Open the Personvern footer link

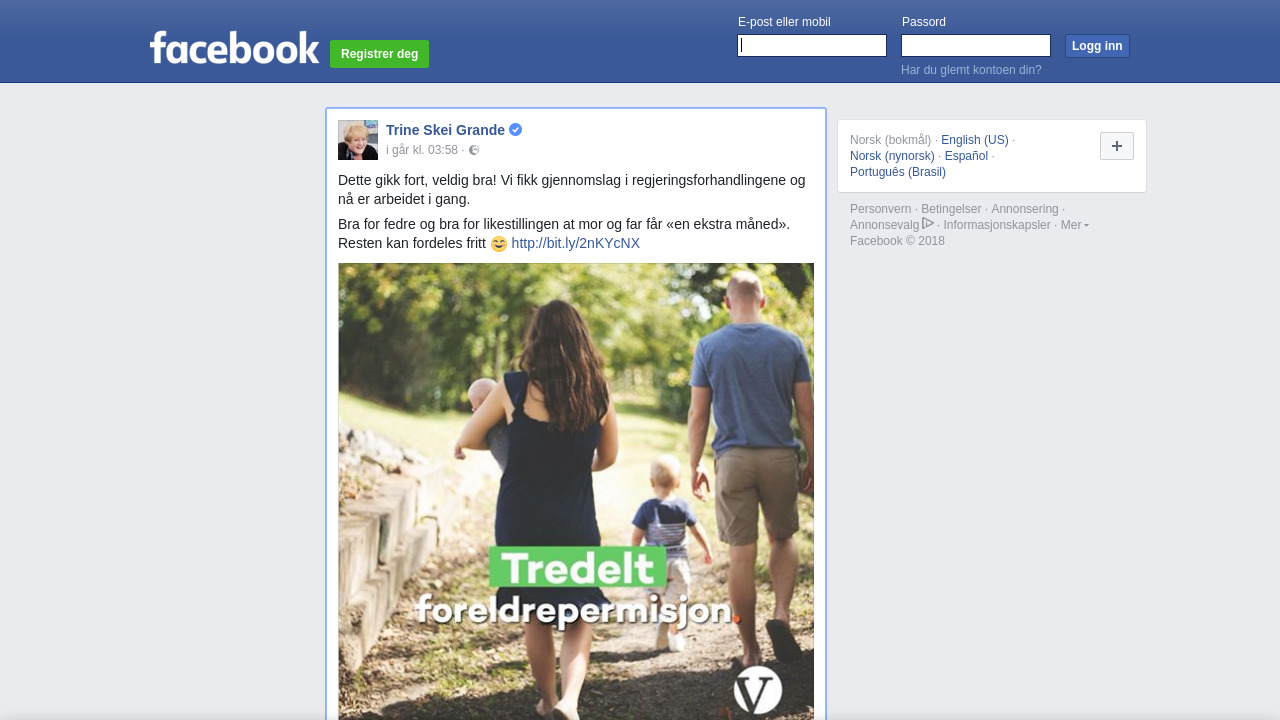click(x=881, y=209)
